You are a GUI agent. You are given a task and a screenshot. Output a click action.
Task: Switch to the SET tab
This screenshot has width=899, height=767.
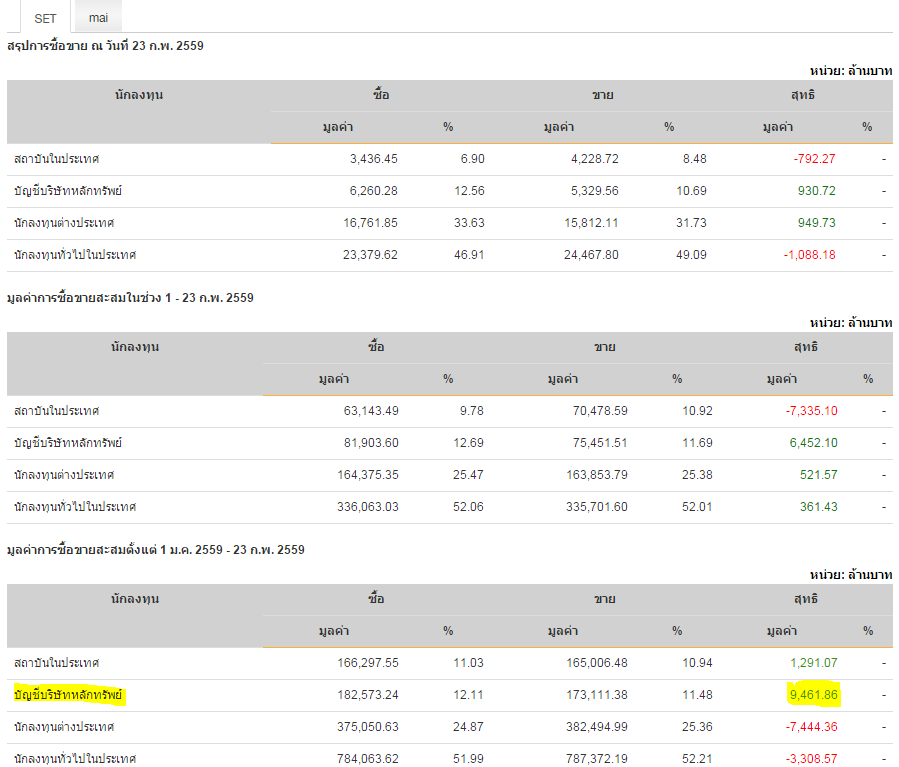coord(45,18)
